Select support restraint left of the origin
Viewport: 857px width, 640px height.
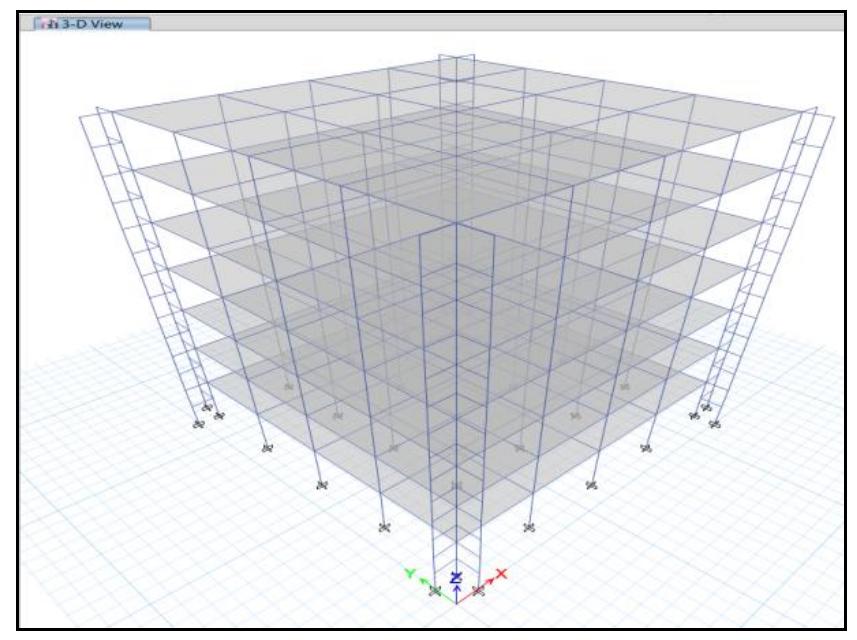(434, 591)
